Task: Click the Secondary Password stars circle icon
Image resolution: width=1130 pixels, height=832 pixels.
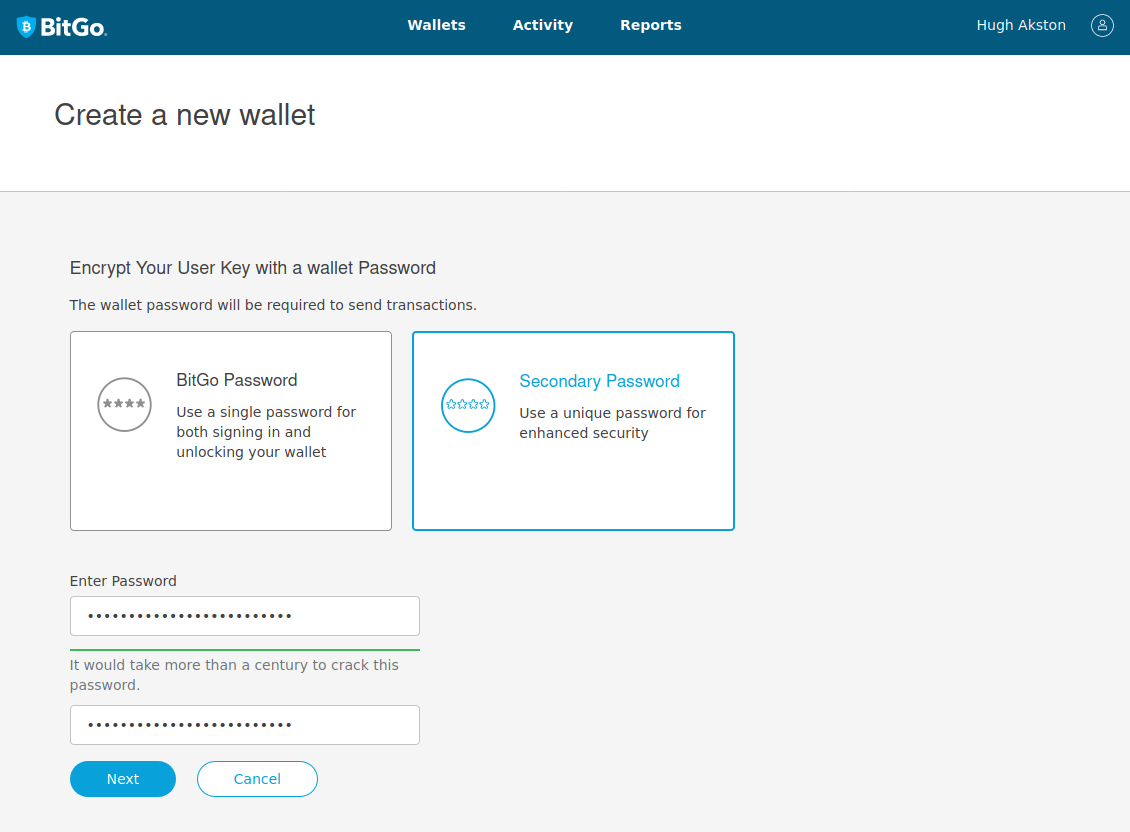Action: click(x=468, y=405)
